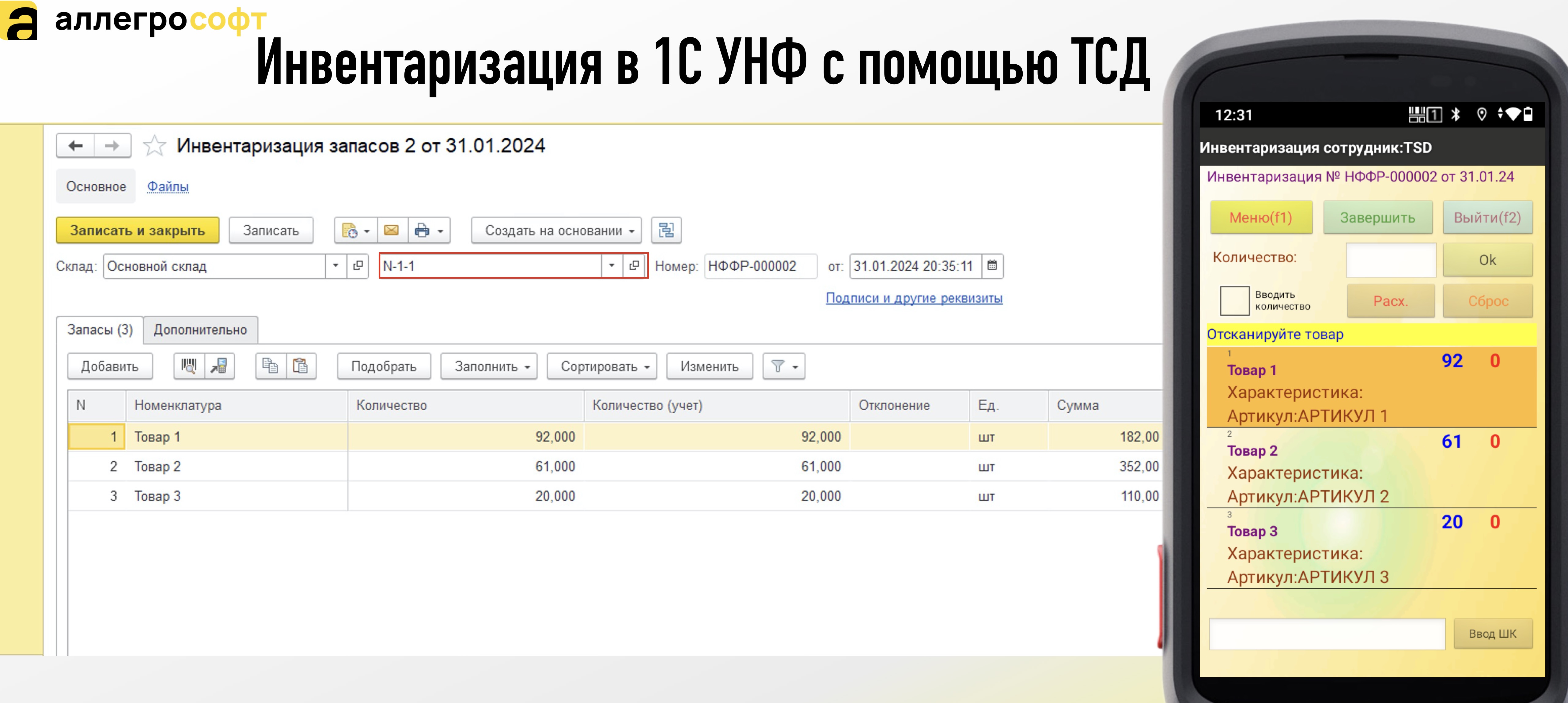This screenshot has height=703, width=1568.
Task: Expand the N-1-1 cell dropdown arrow
Action: click(612, 266)
